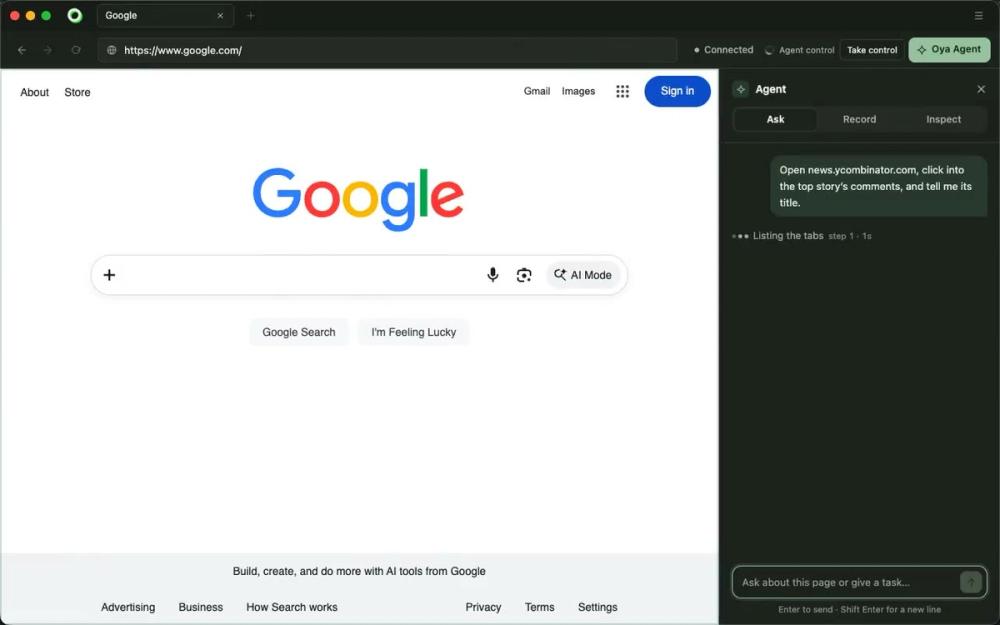1000x625 pixels.
Task: Click the globe site info icon
Action: click(x=112, y=50)
